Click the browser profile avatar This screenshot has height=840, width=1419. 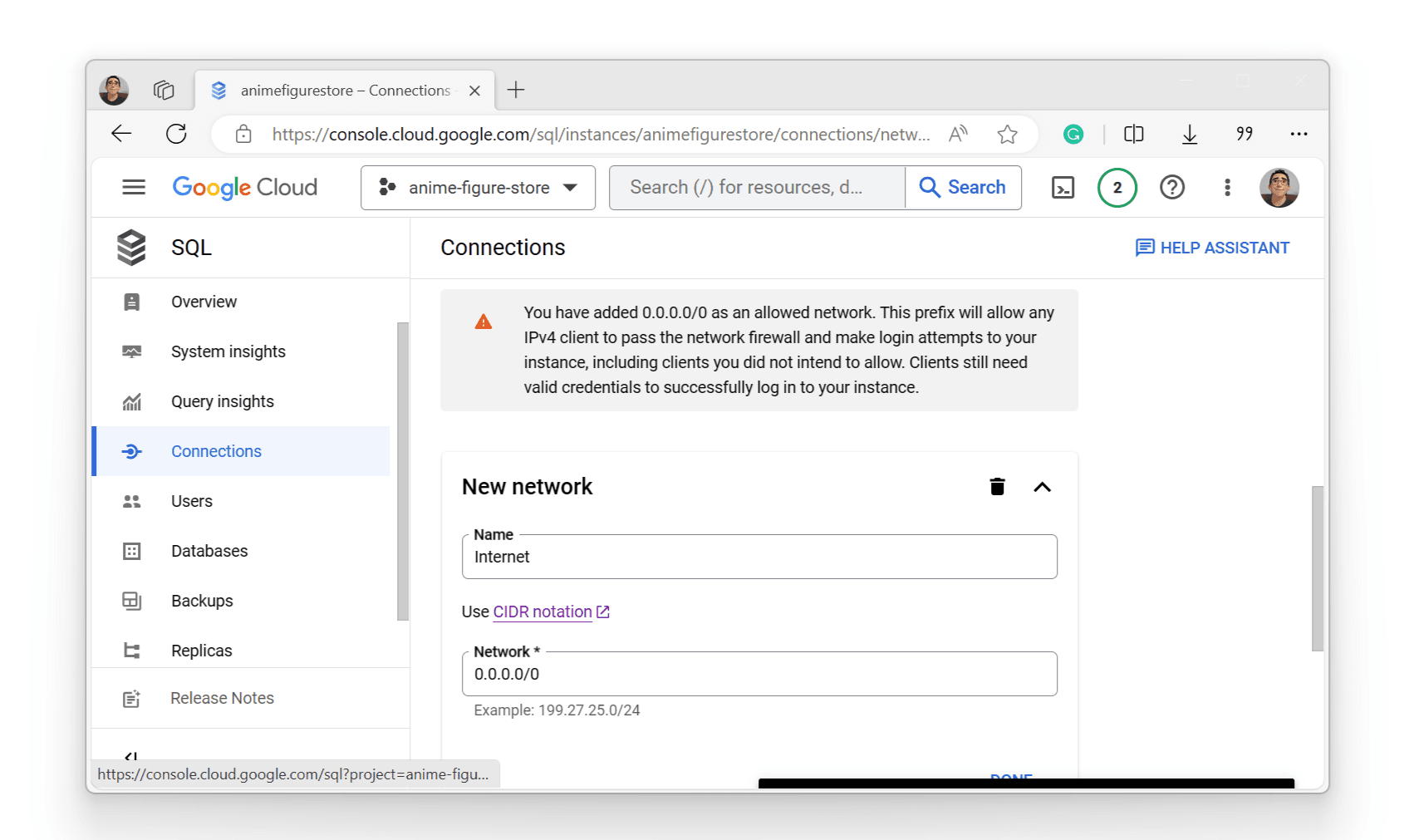114,90
